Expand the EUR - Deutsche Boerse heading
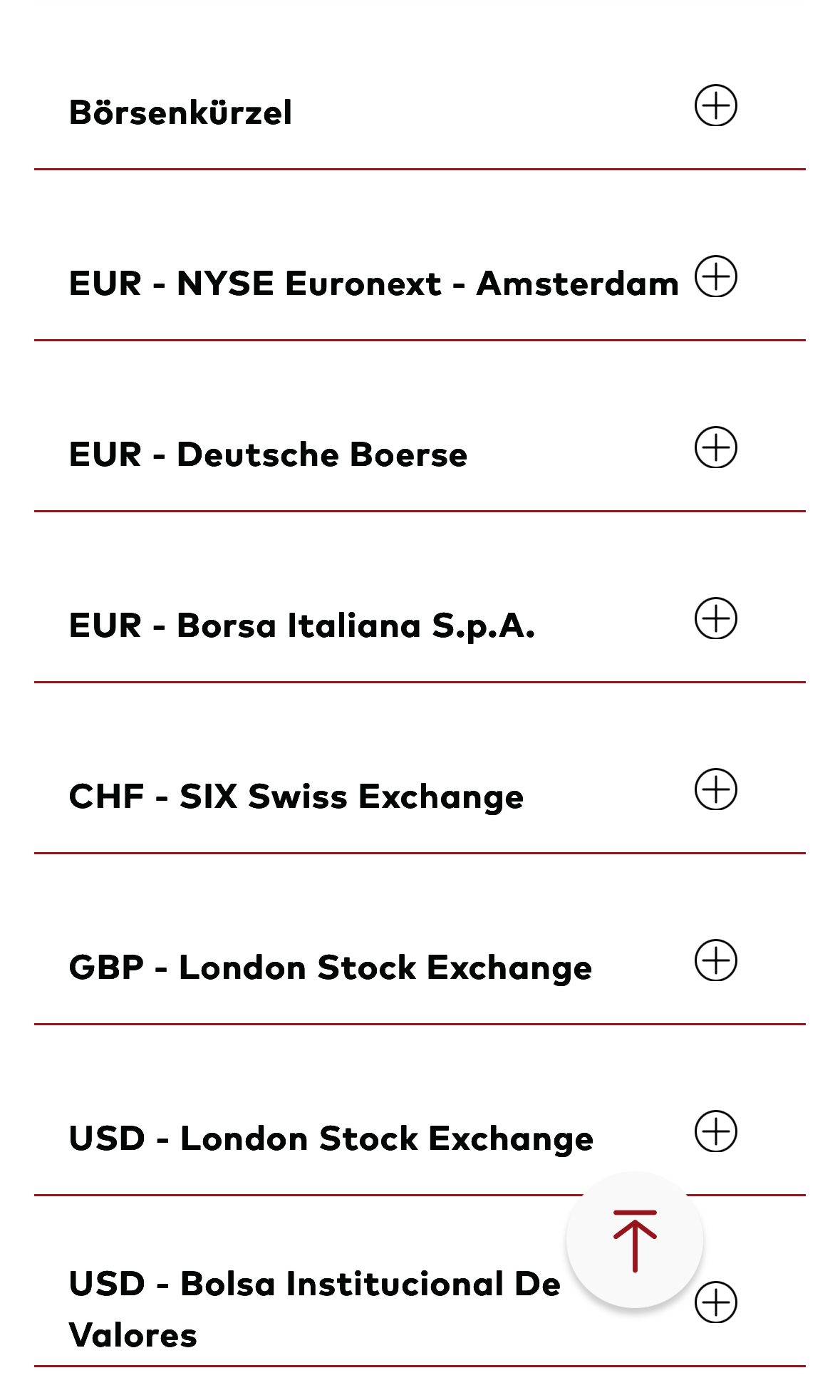The height and width of the screenshot is (1400, 840). coord(268,455)
